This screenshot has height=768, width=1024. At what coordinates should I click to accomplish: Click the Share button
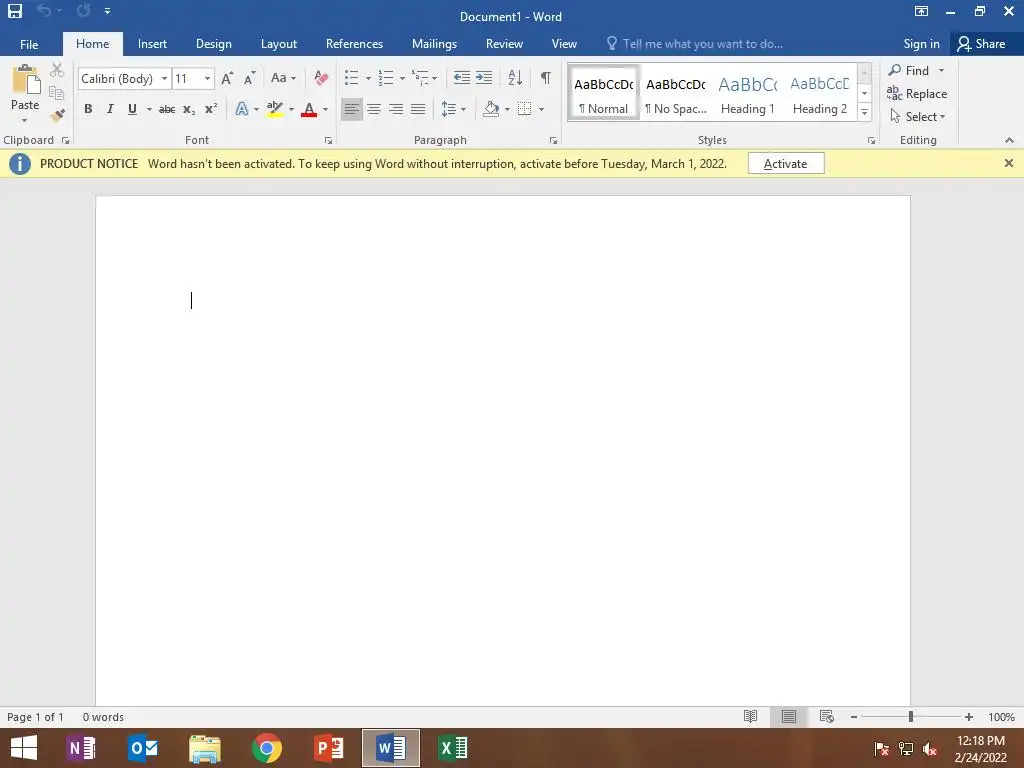click(x=981, y=44)
